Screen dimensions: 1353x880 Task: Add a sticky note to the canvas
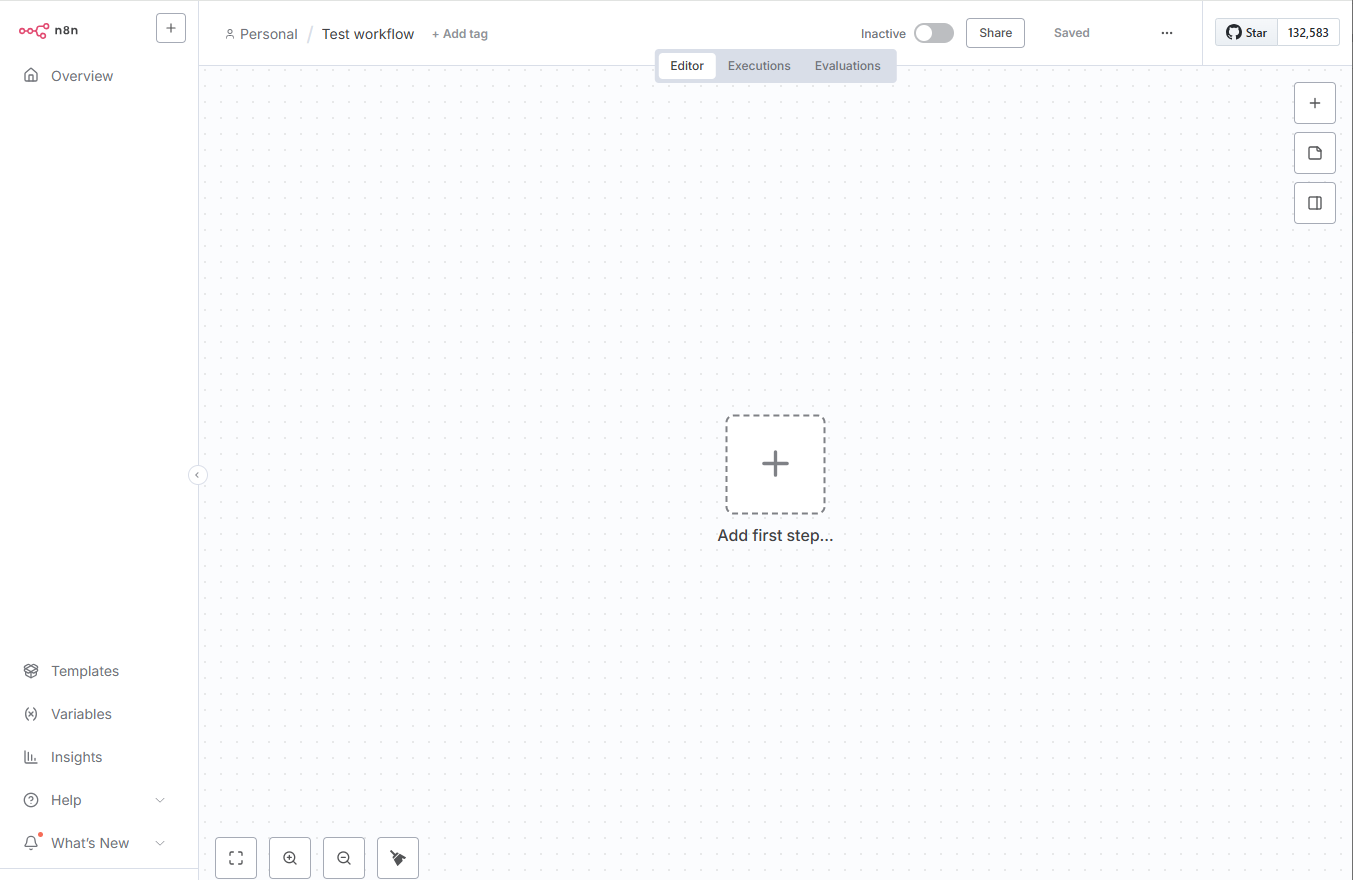coord(1315,153)
